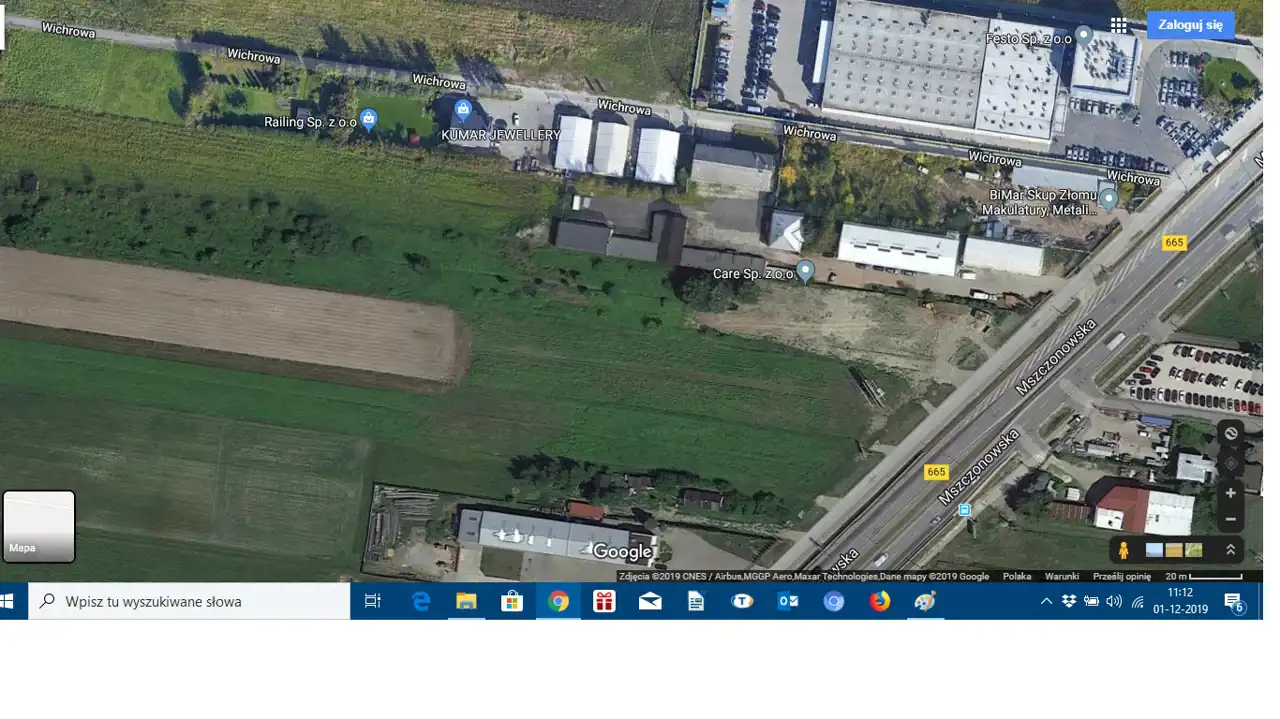Viewport: 1280px width, 719px height.
Task: Open the Warunki terms link
Action: point(1061,576)
